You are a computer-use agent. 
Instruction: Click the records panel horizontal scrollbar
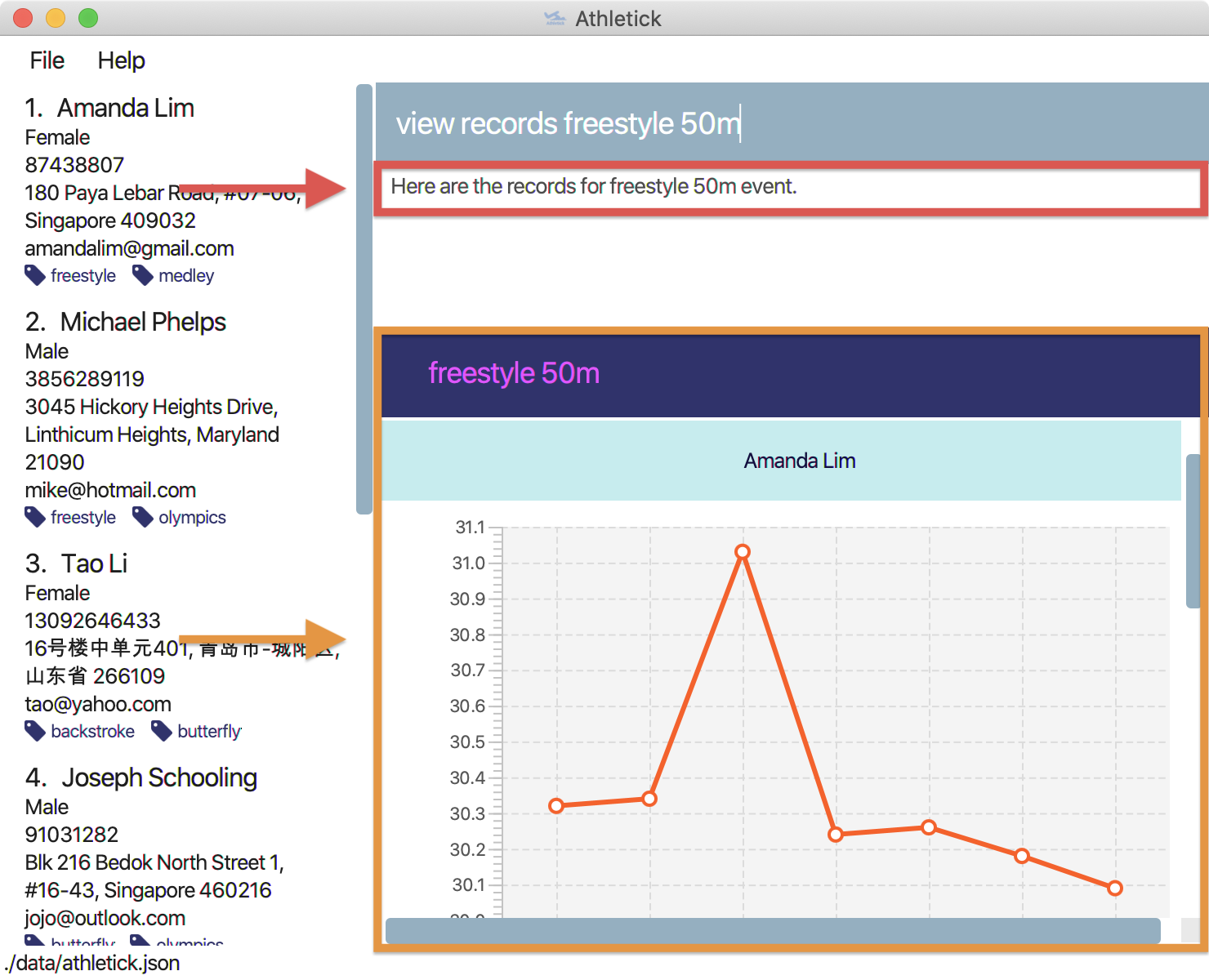tap(773, 930)
